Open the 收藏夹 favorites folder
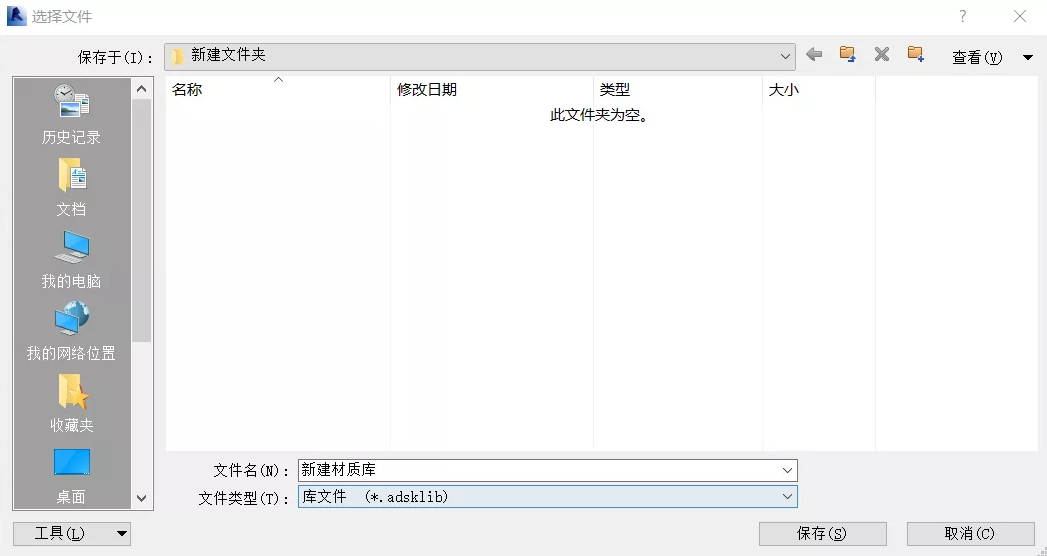 71,402
